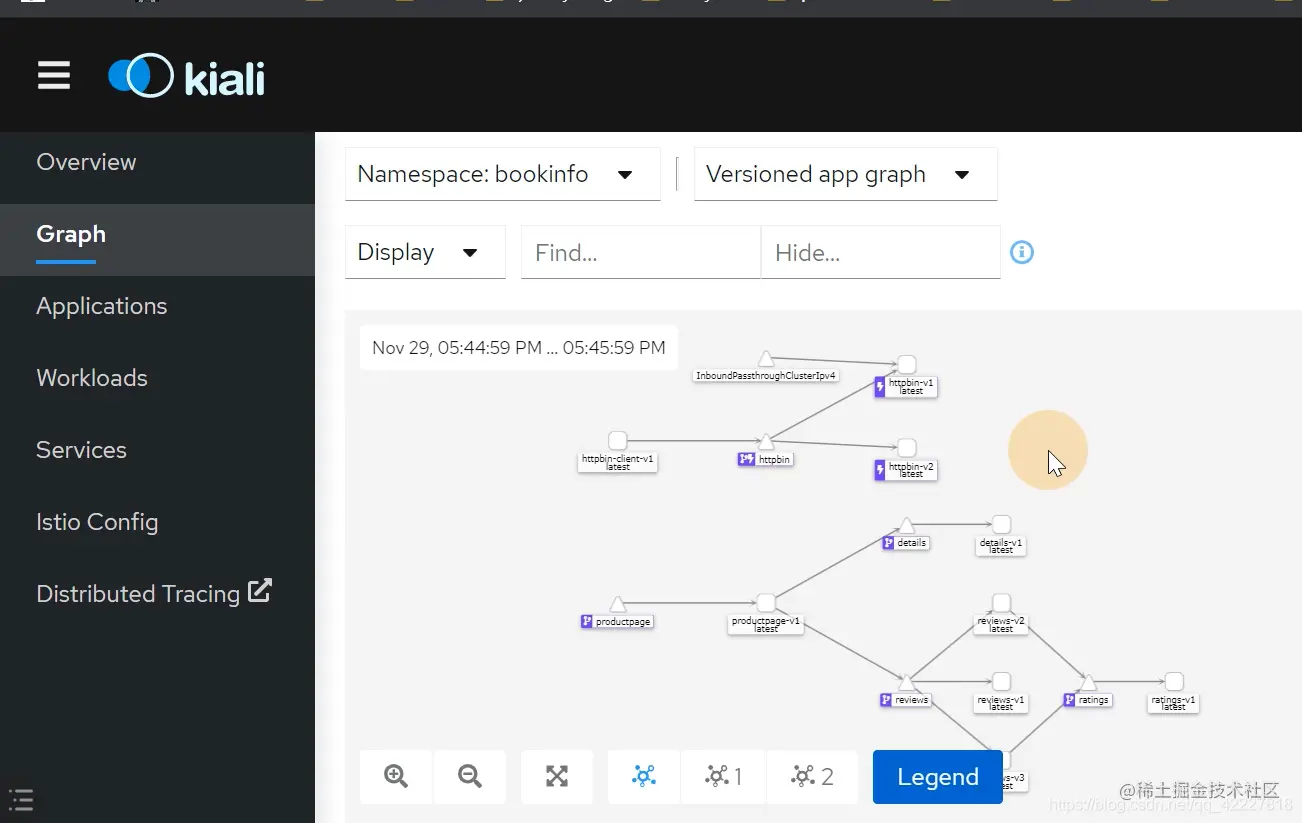Click the zoom out magnifier icon
The height and width of the screenshot is (823, 1302).
[x=470, y=777]
